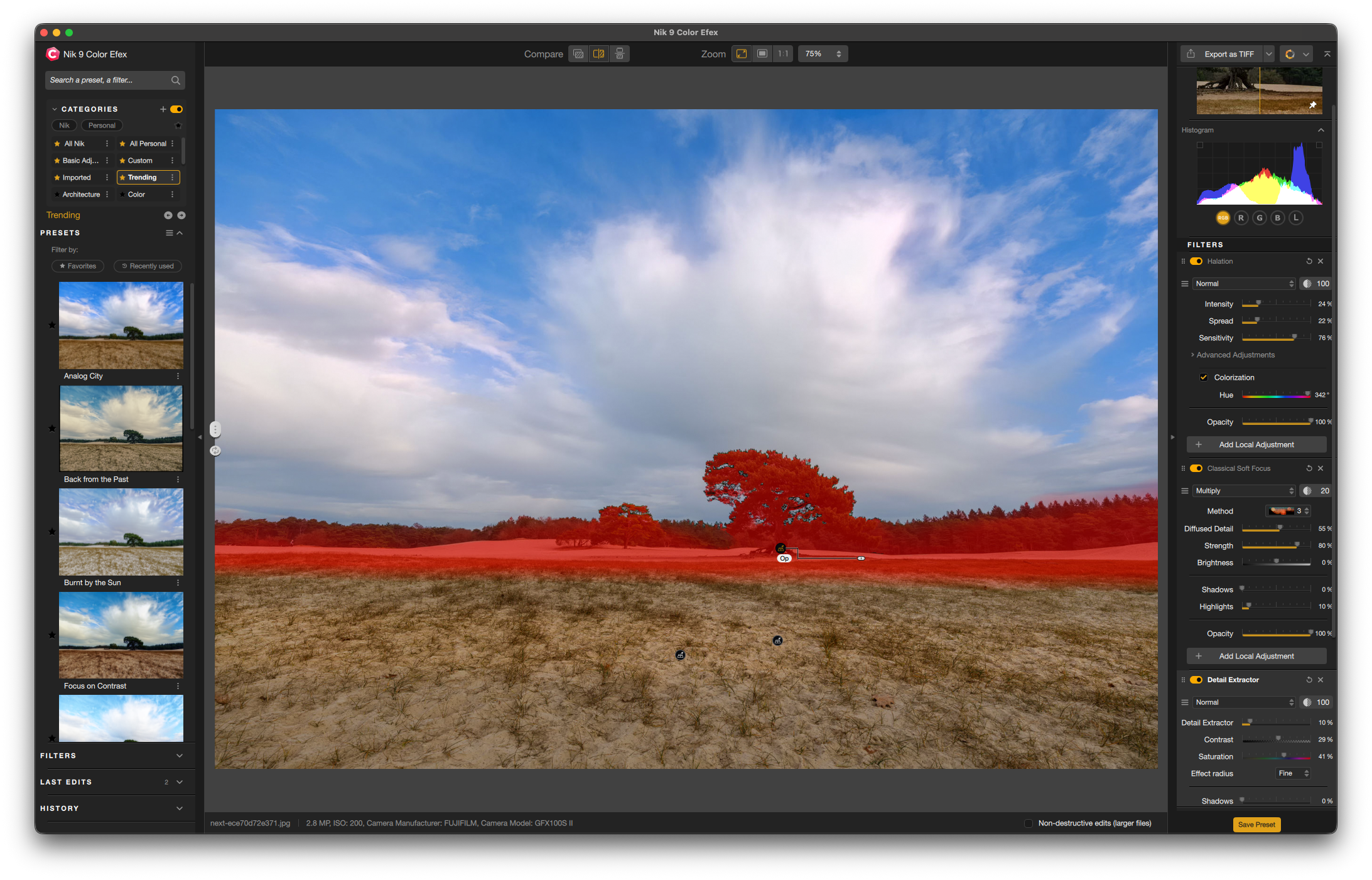Click Add Local Adjustment under Halation
The width and height of the screenshot is (1372, 880).
(x=1256, y=444)
